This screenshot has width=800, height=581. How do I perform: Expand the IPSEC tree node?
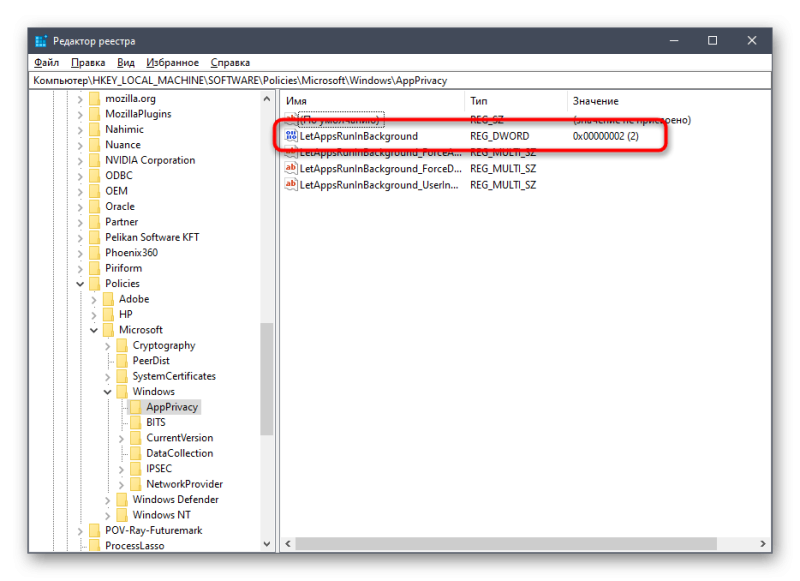(x=121, y=469)
